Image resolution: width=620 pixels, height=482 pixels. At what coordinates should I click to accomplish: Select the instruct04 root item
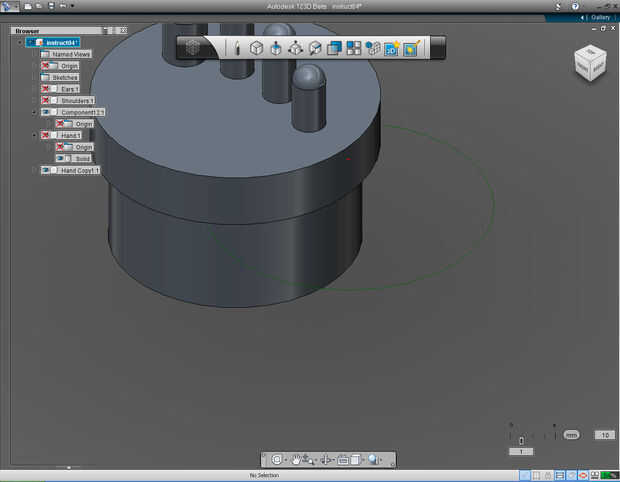(x=62, y=42)
